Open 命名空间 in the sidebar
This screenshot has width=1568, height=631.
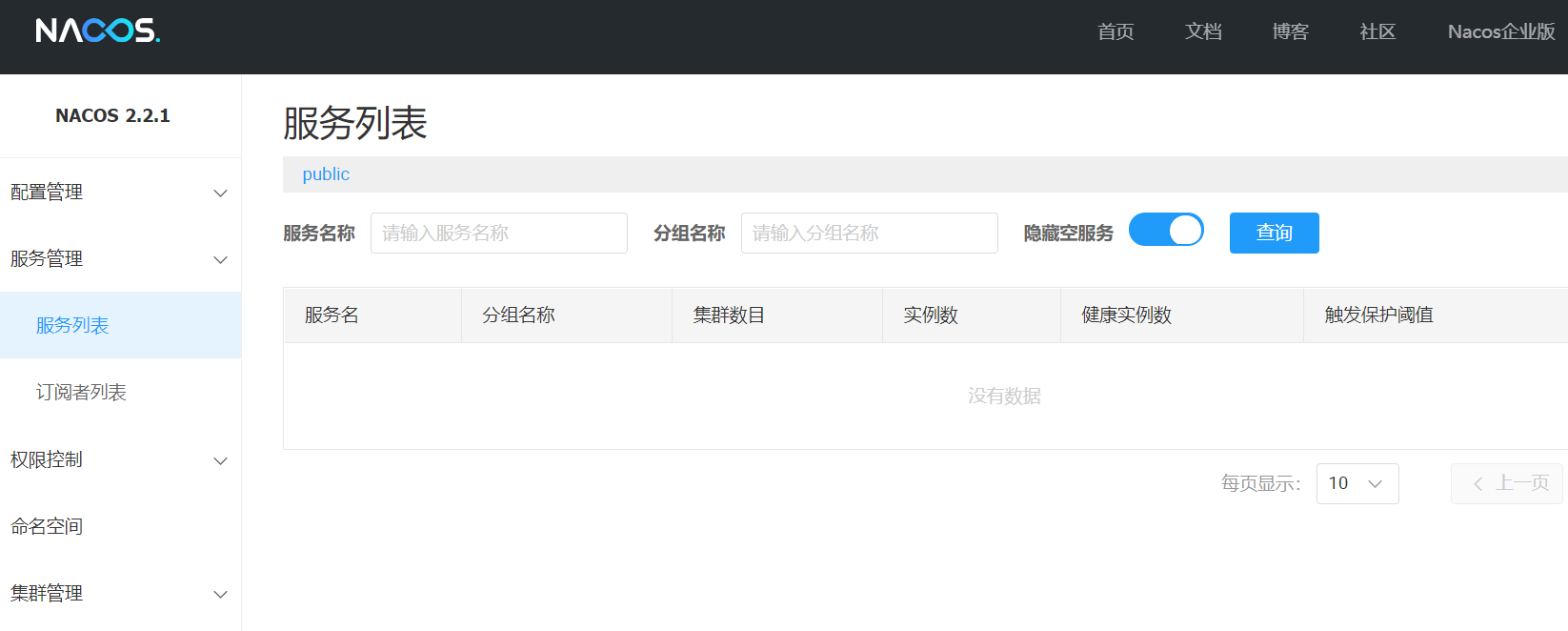tap(46, 527)
